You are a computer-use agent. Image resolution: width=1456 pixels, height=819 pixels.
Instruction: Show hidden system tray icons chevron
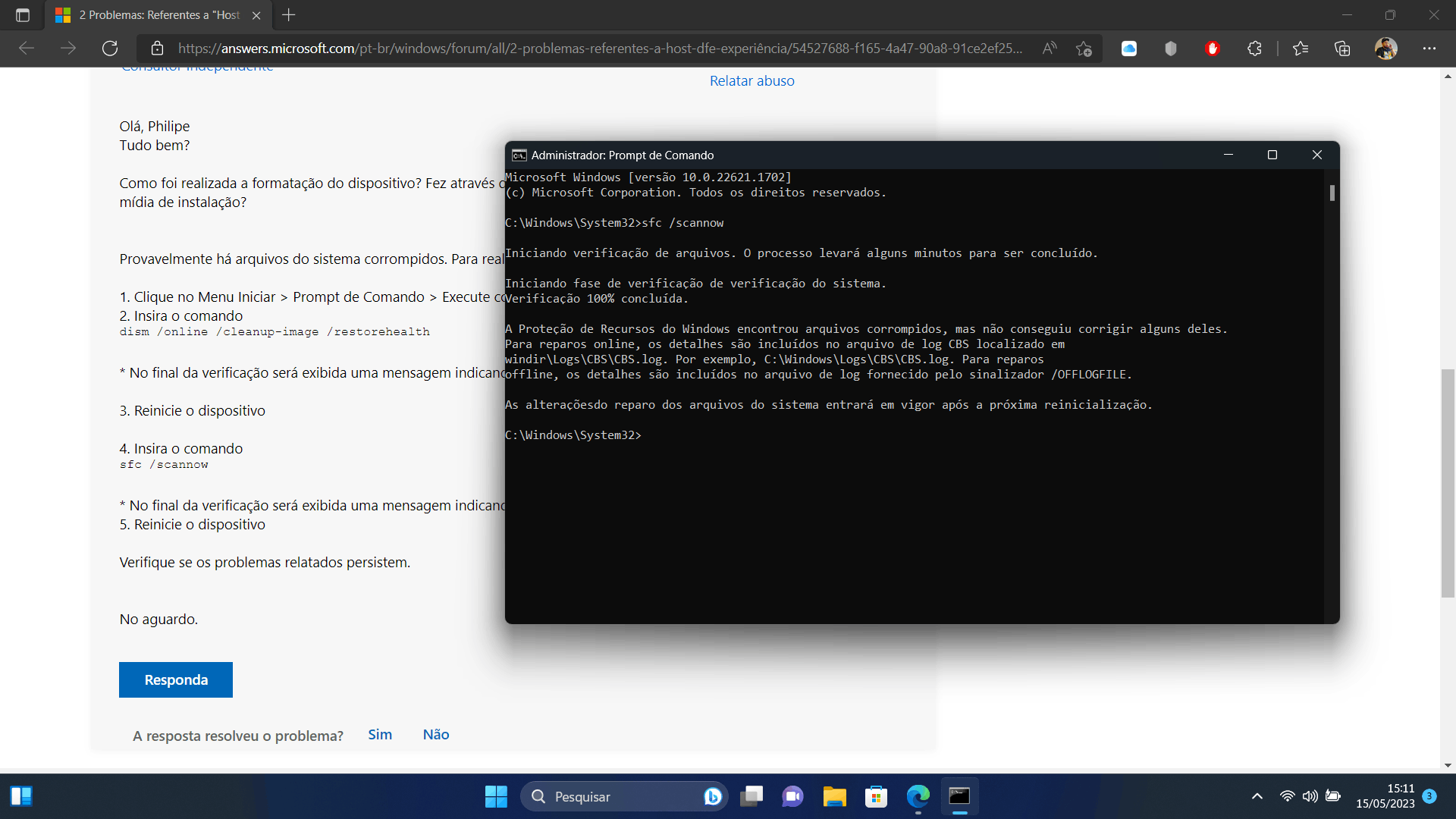click(x=1257, y=796)
